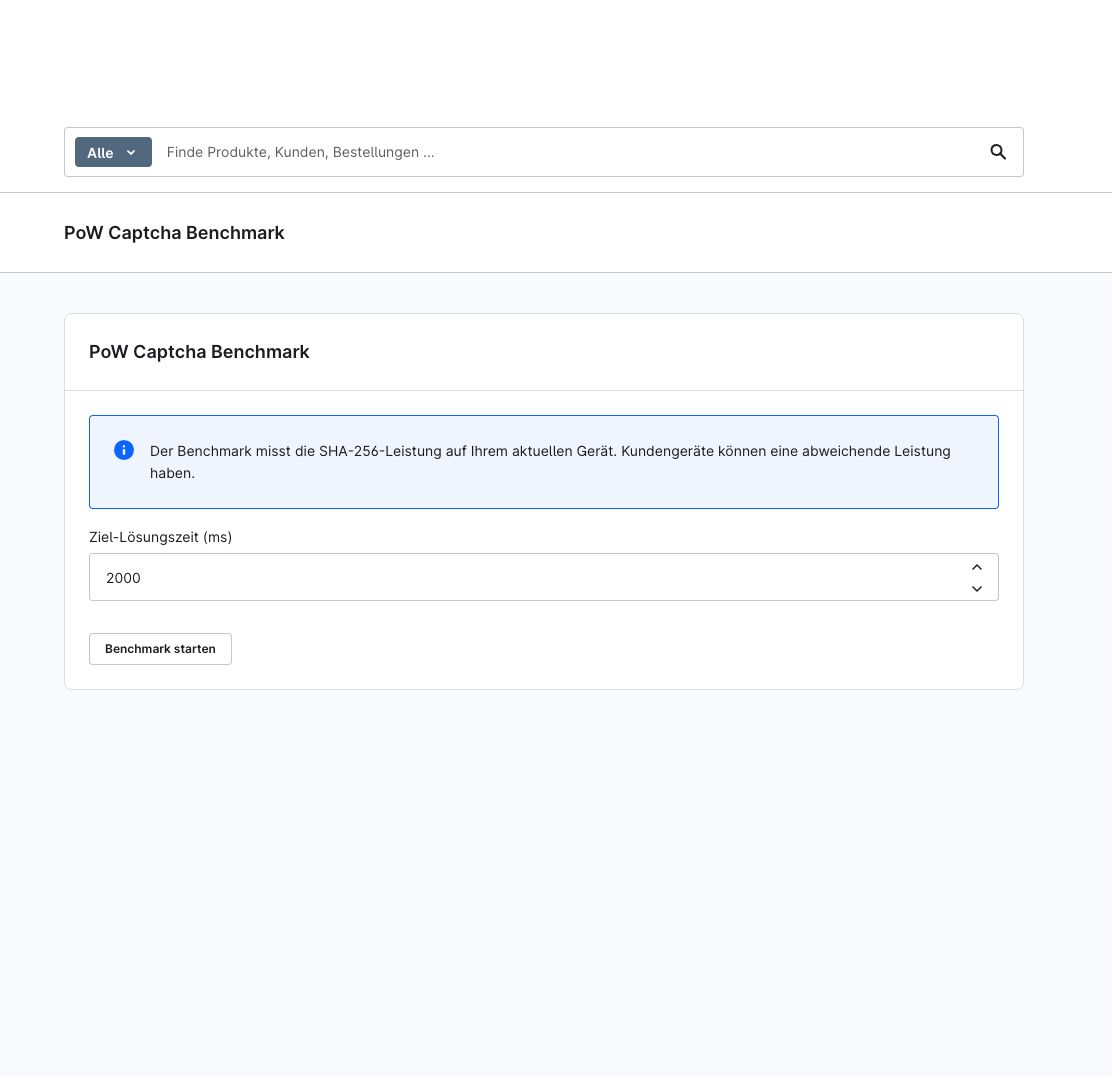
Task: Click the PoW Captcha Benchmark page header title
Action: tap(174, 233)
